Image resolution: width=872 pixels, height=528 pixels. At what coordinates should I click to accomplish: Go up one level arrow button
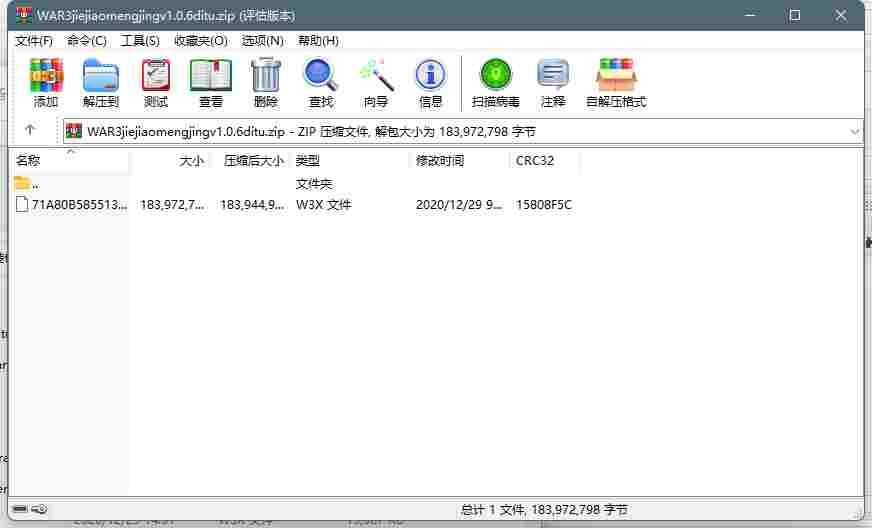tap(30, 130)
